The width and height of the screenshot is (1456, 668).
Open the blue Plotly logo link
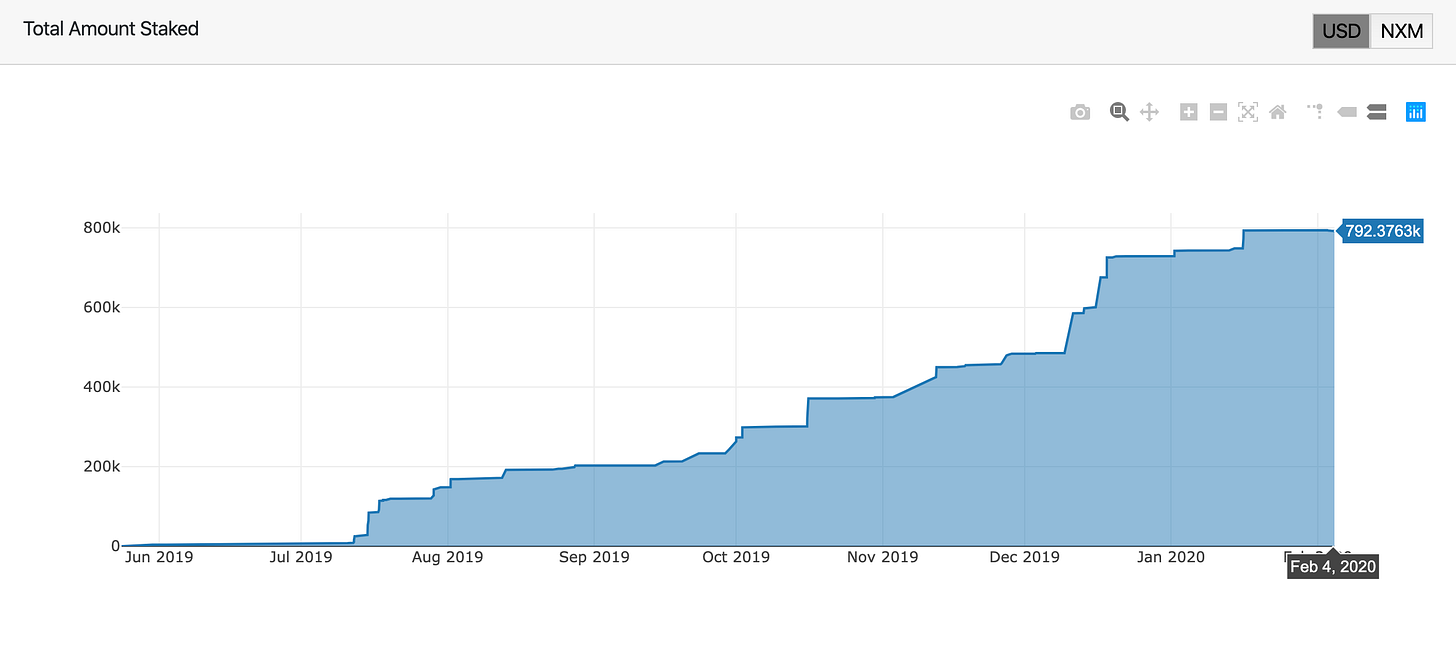pos(1416,113)
